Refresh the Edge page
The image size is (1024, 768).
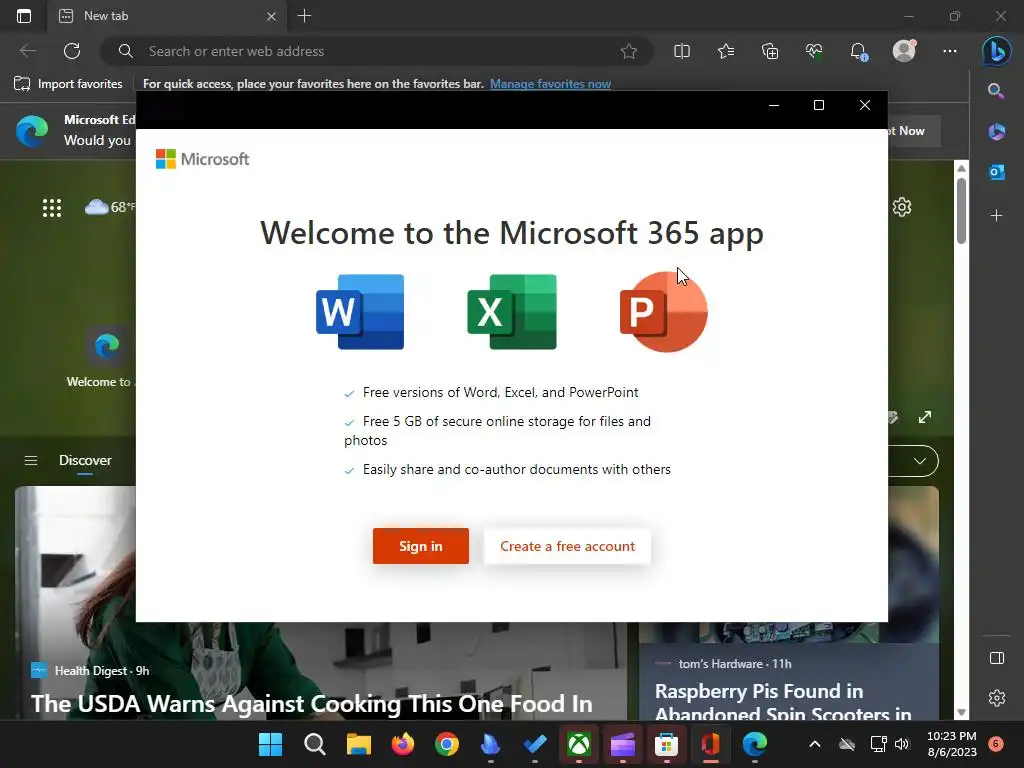[x=72, y=51]
